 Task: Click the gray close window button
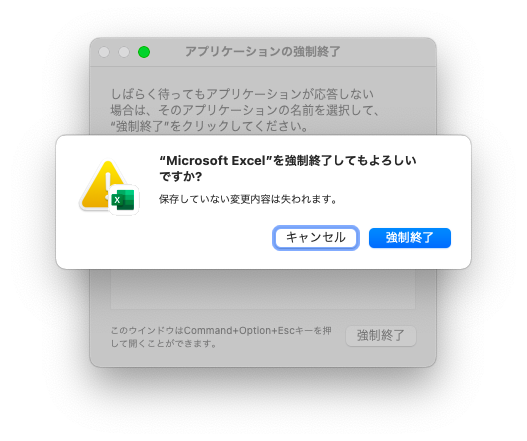pyautogui.click(x=104, y=52)
